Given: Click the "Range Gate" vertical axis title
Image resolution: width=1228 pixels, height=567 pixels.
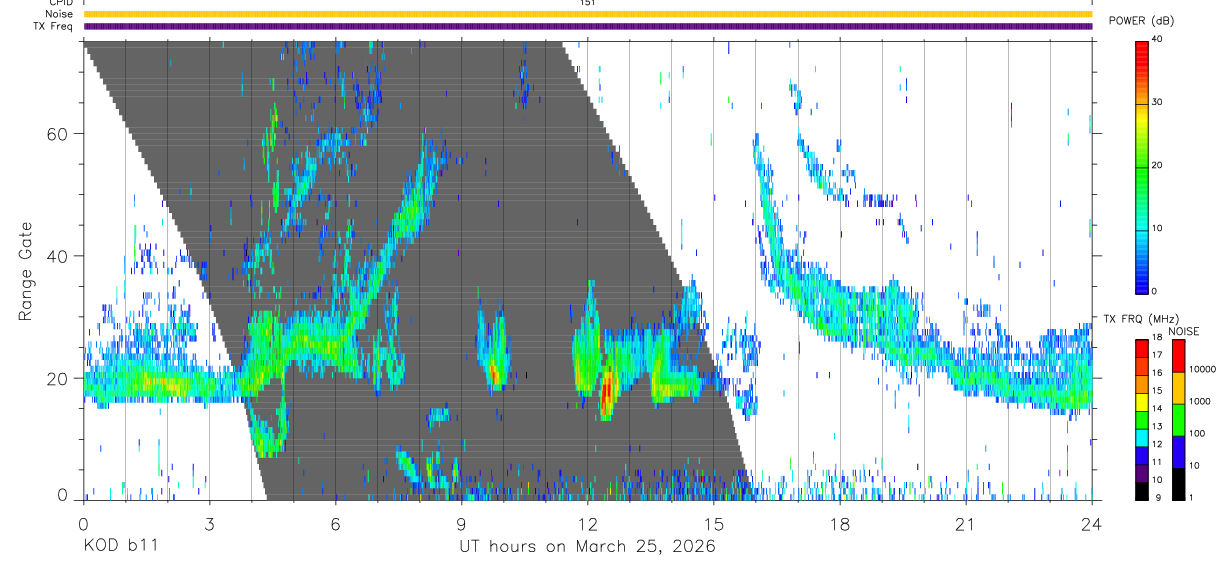Looking at the screenshot, I should pos(27,269).
